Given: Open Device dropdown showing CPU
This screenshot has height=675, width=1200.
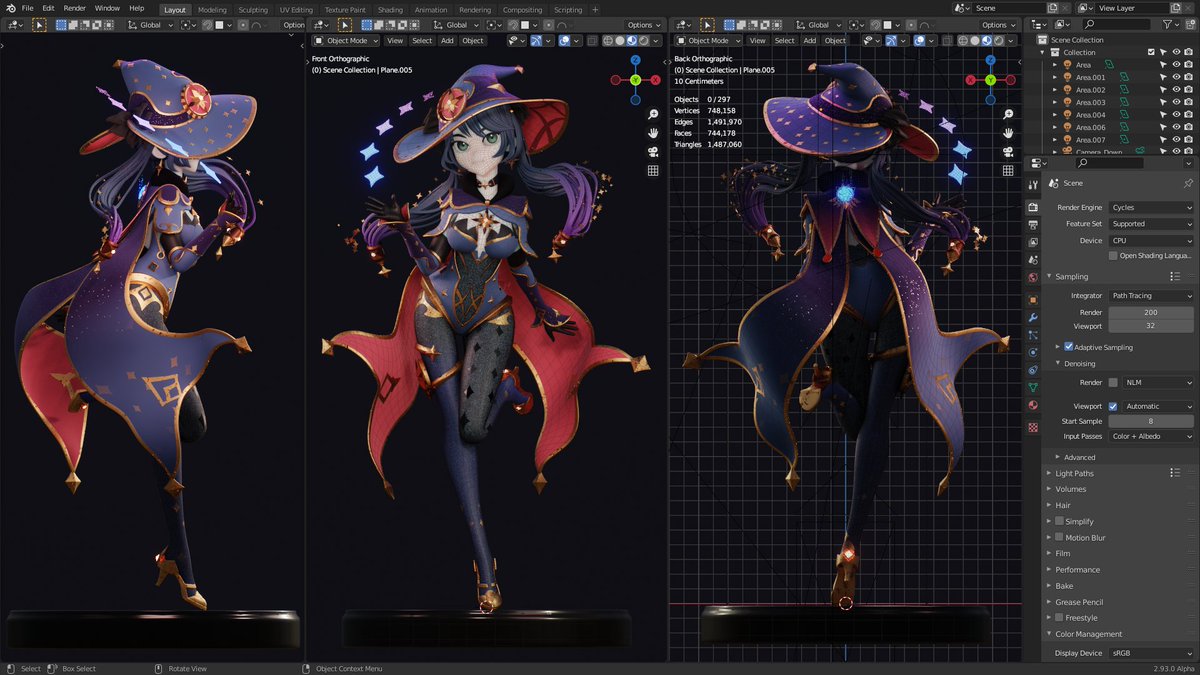Looking at the screenshot, I should coord(1151,240).
